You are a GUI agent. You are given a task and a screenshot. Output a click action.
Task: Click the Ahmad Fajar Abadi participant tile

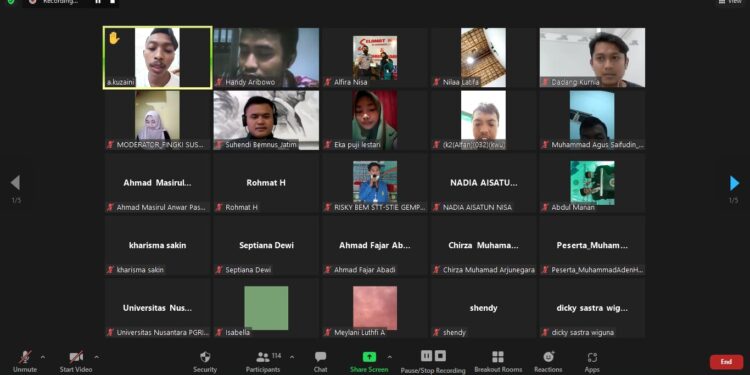(375, 245)
